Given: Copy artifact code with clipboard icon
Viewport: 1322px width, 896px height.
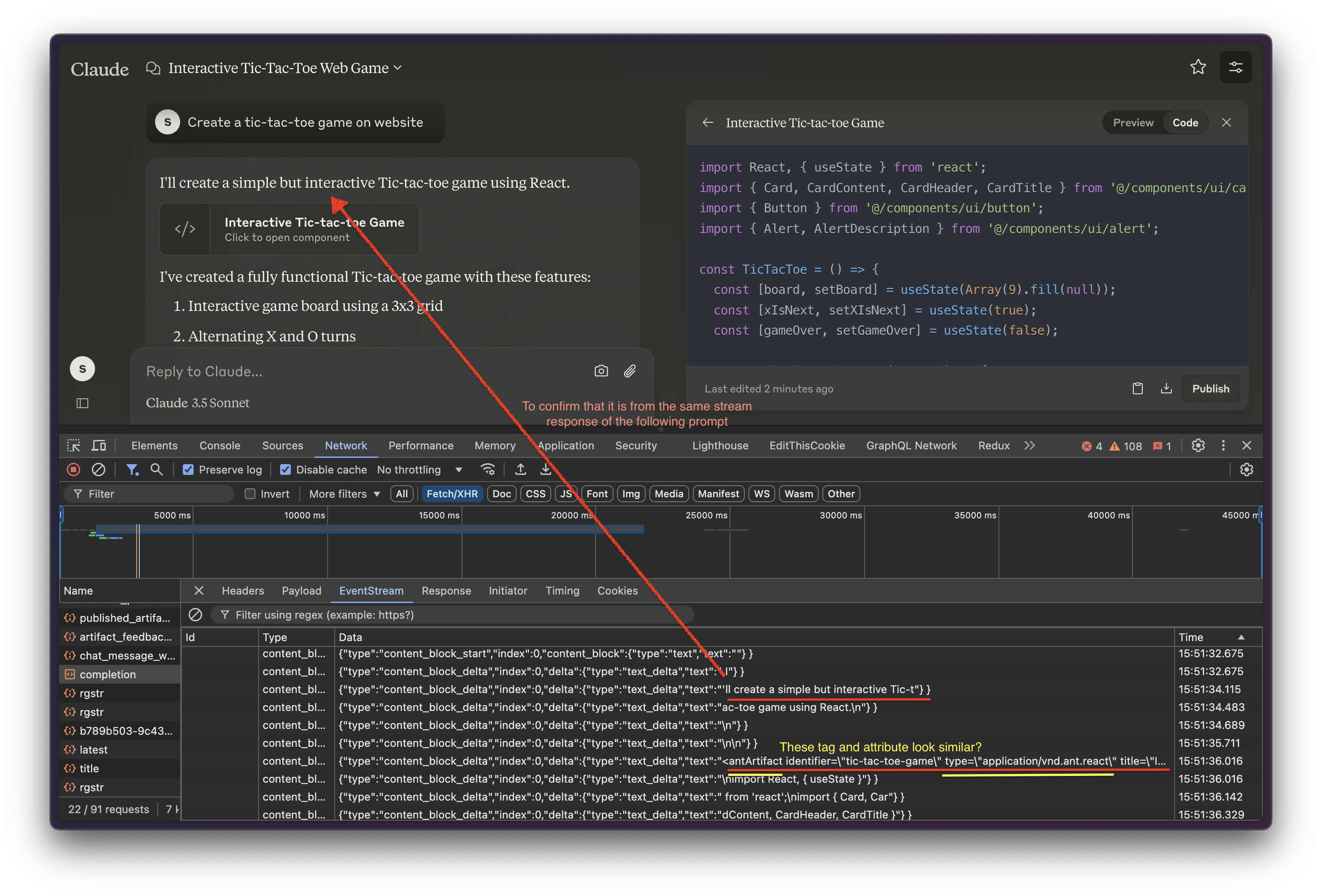Looking at the screenshot, I should (1137, 388).
